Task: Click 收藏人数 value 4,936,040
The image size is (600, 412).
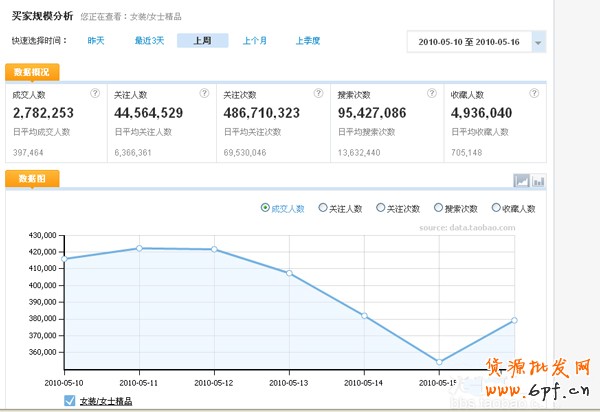Action: [481, 113]
